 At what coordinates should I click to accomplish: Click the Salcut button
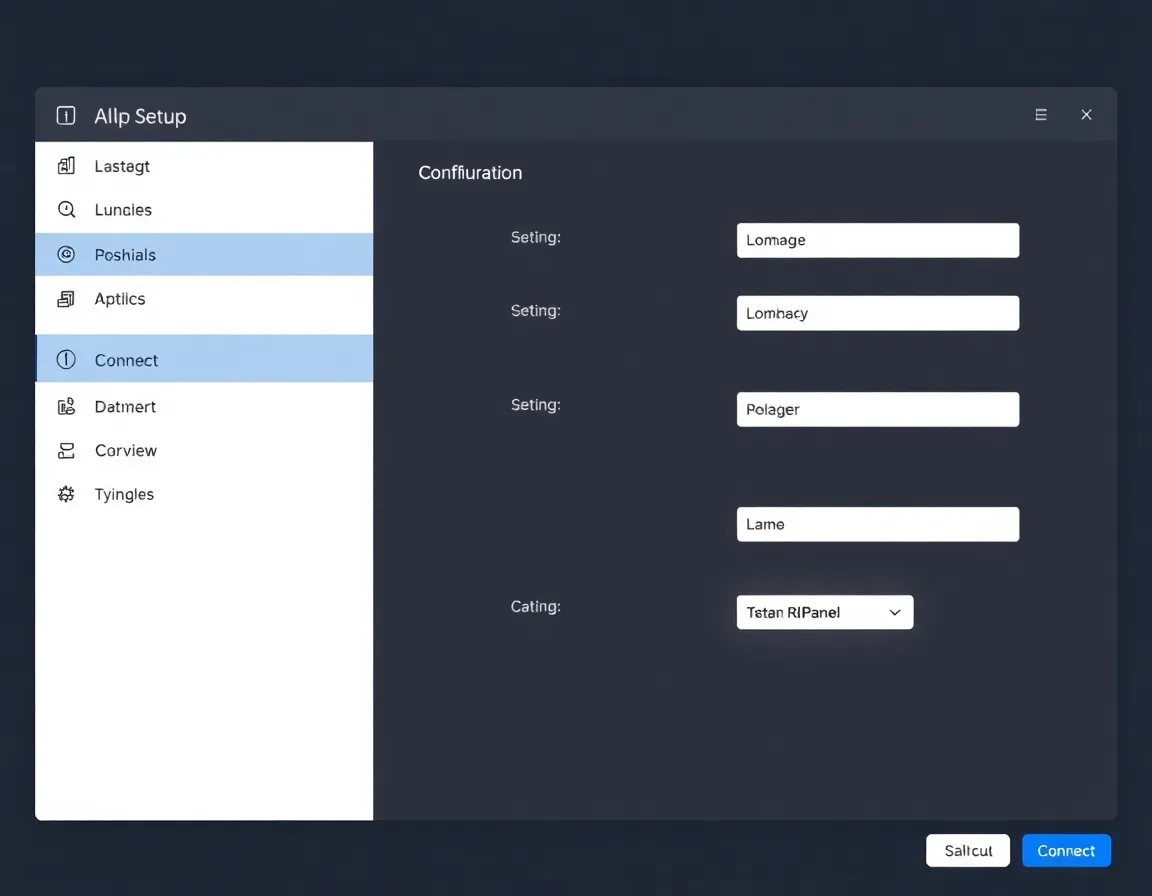[x=967, y=850]
